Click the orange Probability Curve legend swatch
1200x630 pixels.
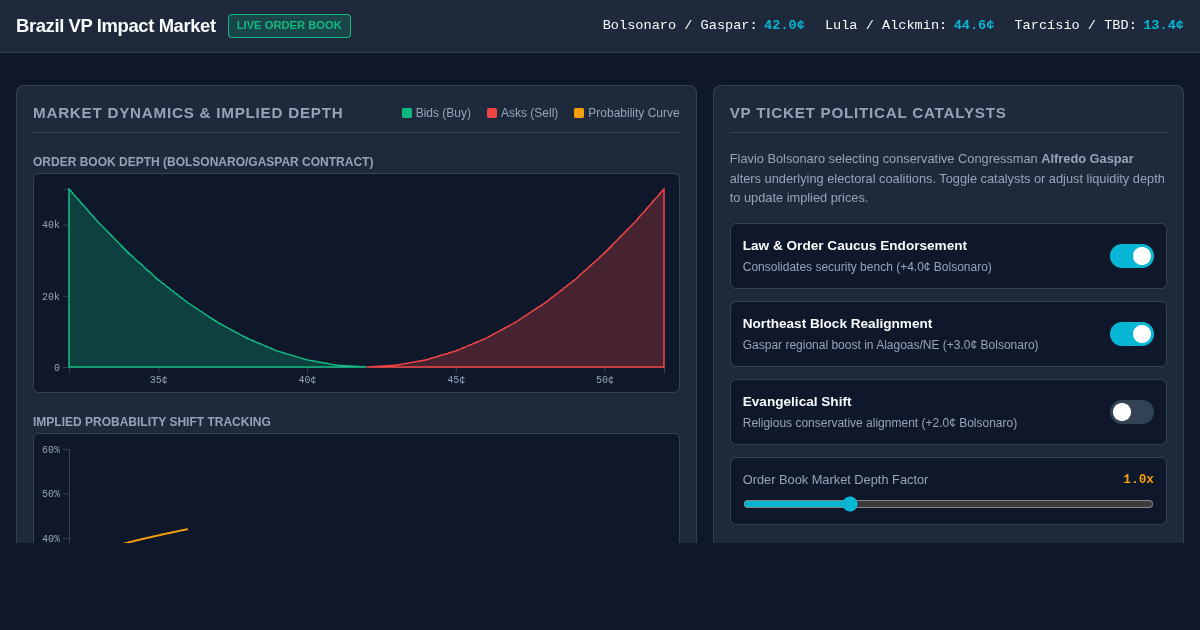(579, 113)
